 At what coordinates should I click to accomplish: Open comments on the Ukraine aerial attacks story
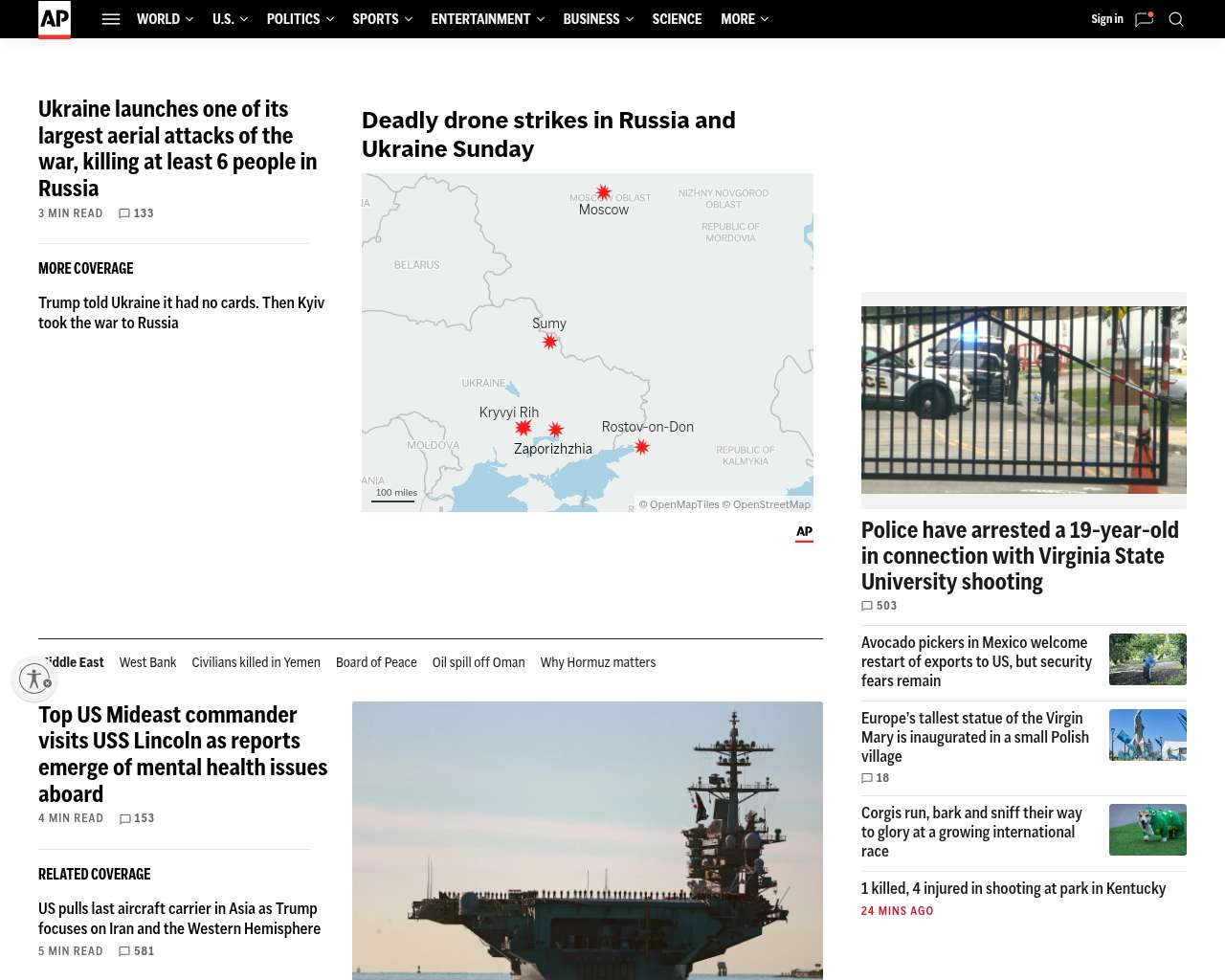[136, 213]
